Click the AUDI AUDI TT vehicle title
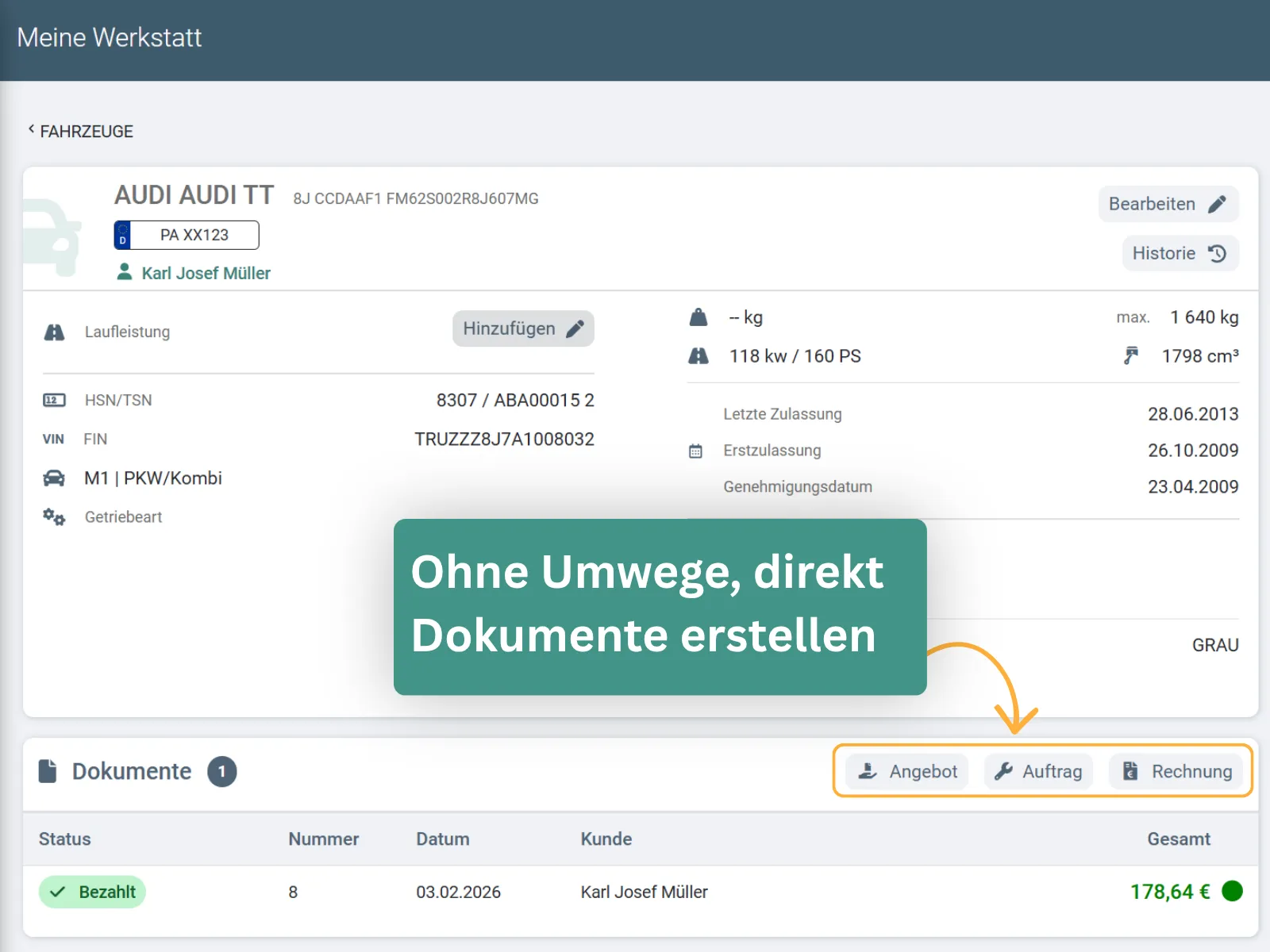 194,194
